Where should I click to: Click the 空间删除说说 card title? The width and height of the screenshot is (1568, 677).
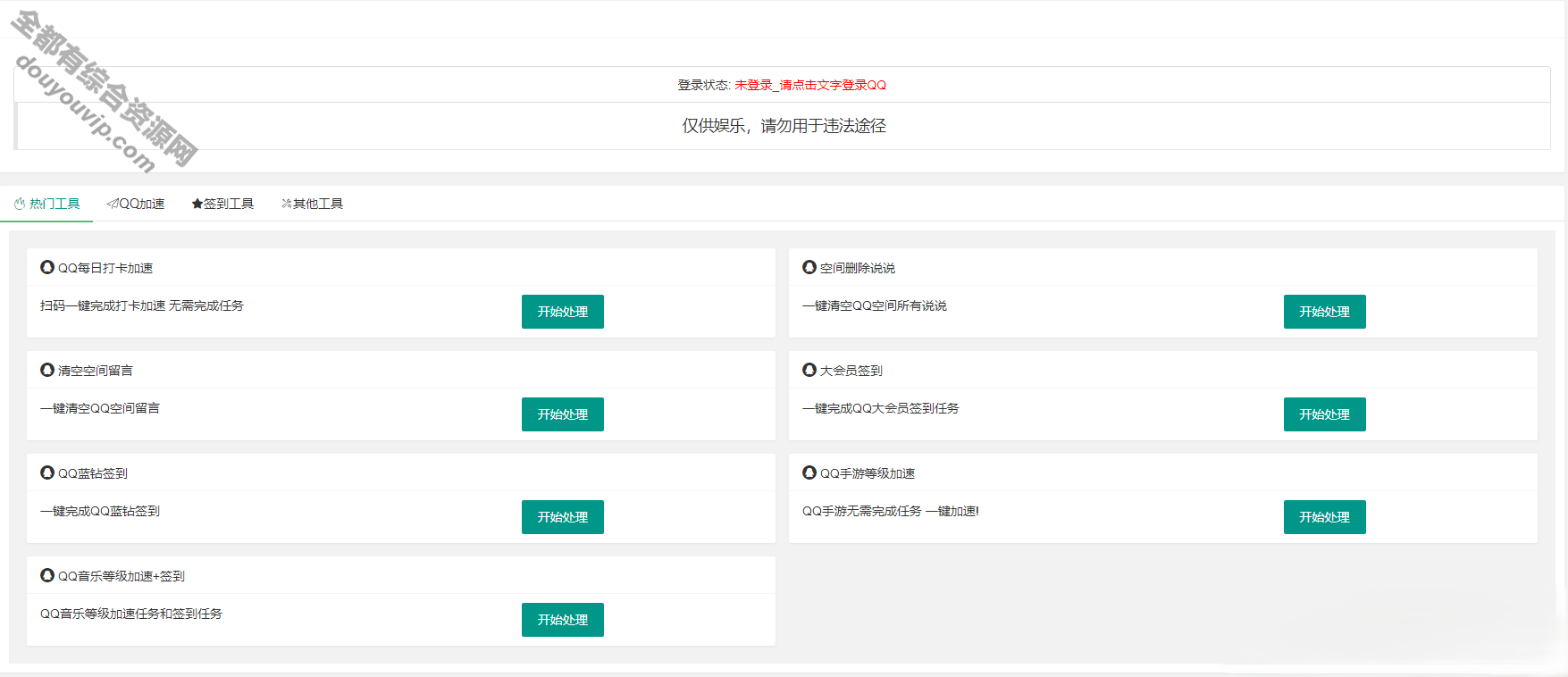pos(858,268)
